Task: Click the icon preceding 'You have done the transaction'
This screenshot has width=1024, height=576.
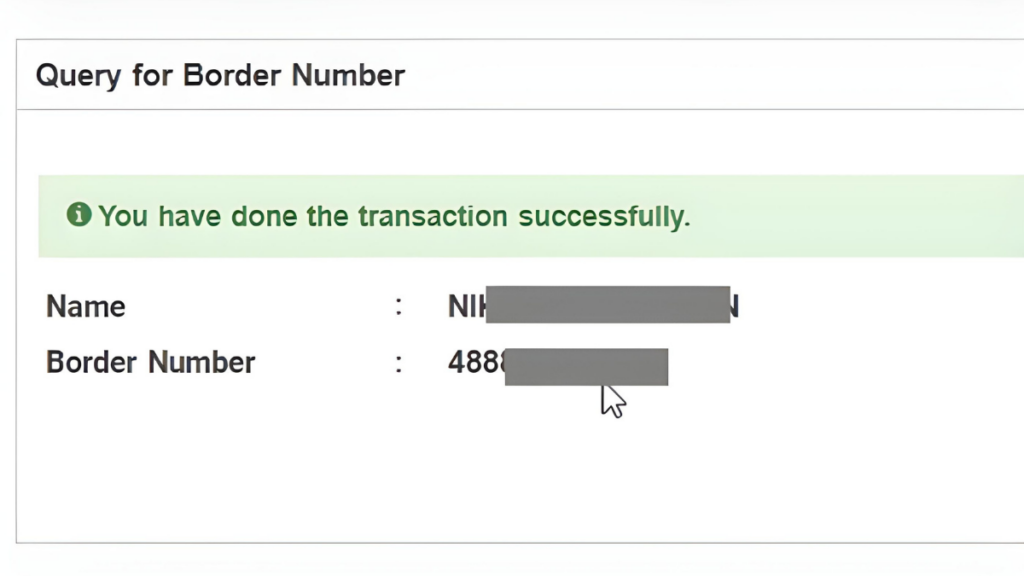Action: pyautogui.click(x=78, y=215)
